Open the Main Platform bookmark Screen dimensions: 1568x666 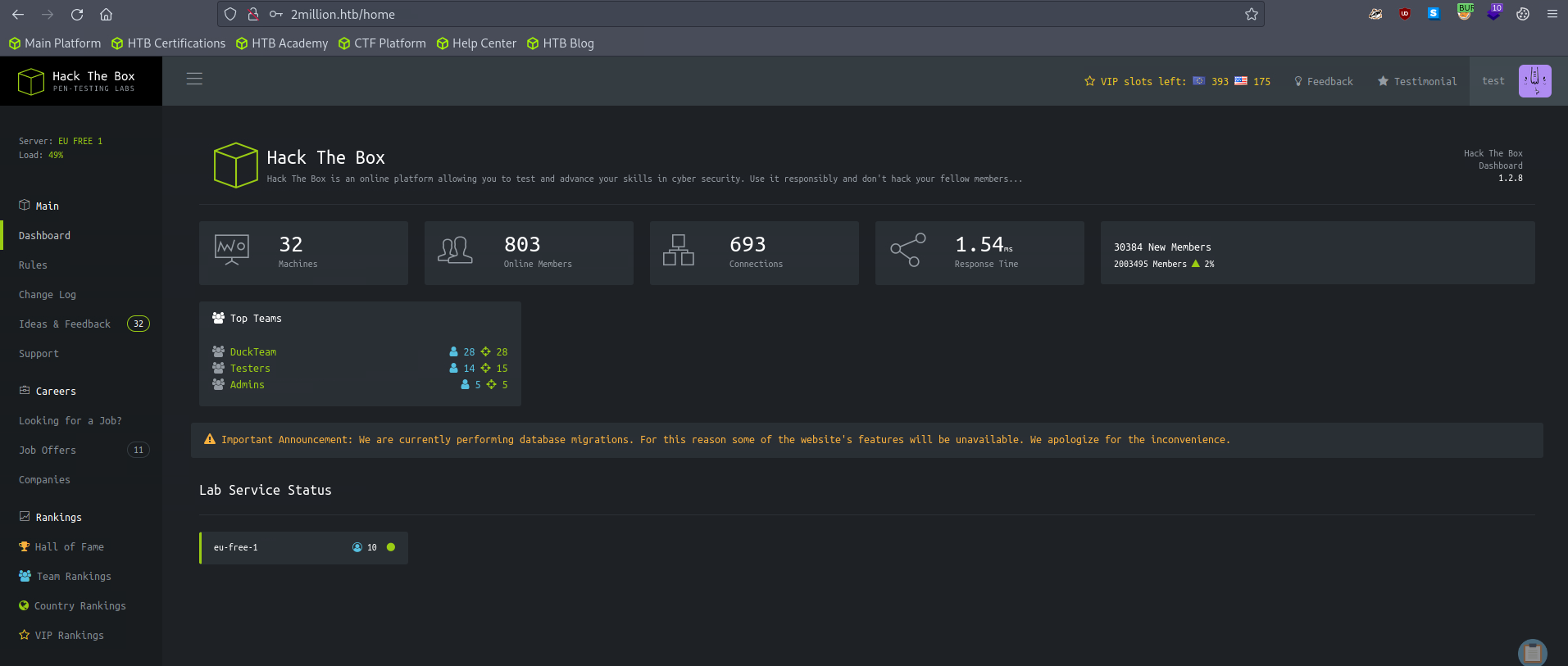pos(55,43)
